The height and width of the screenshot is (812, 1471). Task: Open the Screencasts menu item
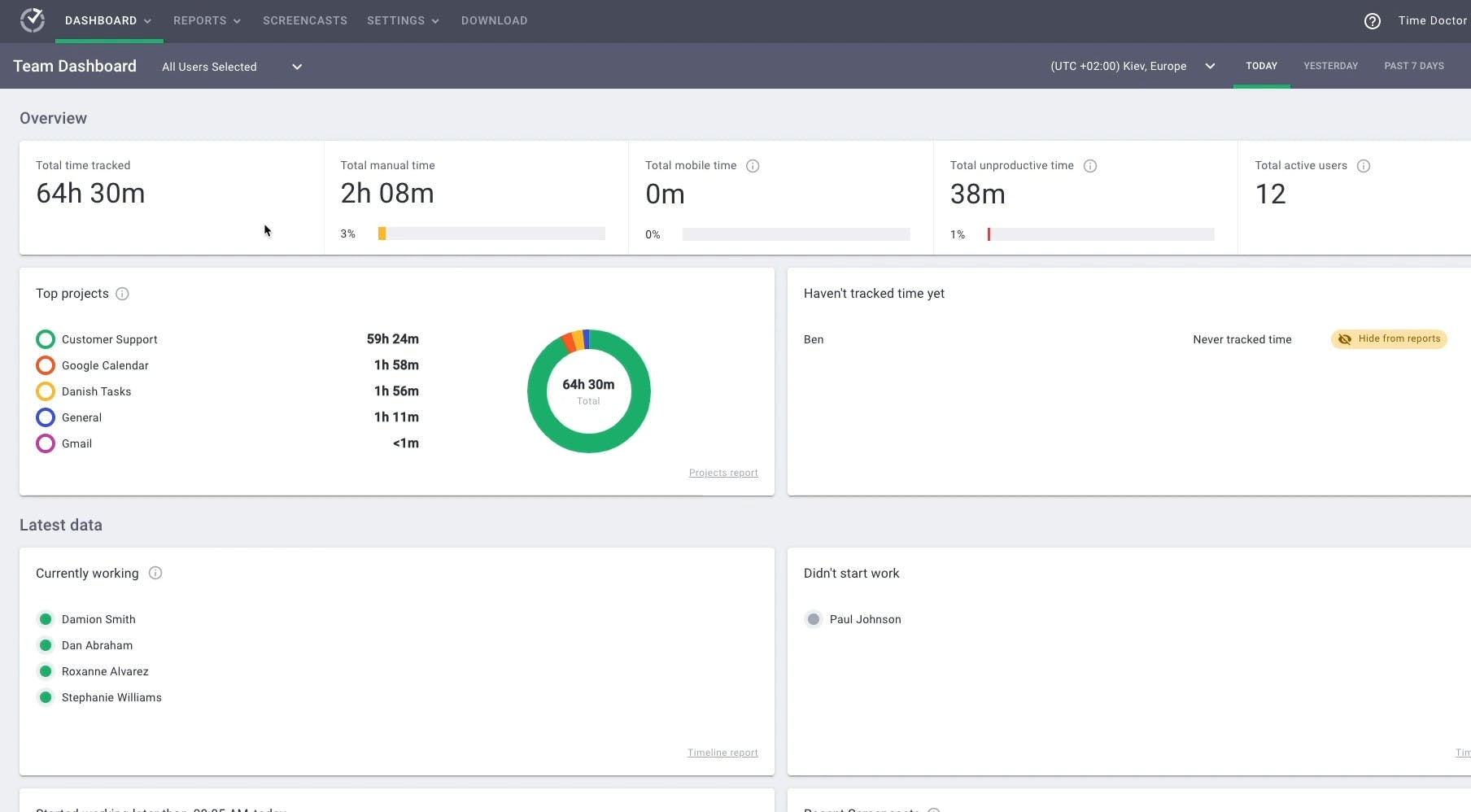pos(304,20)
